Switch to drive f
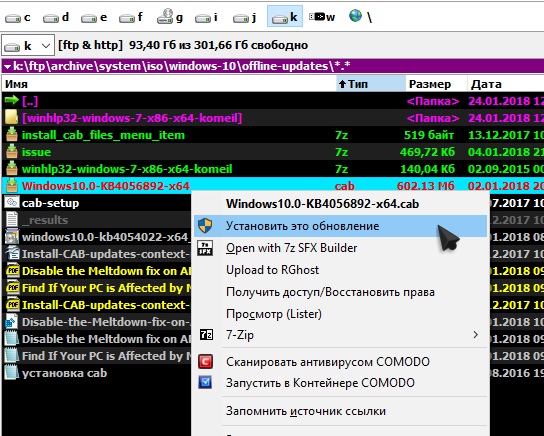This screenshot has width=544, height=436. click(131, 17)
